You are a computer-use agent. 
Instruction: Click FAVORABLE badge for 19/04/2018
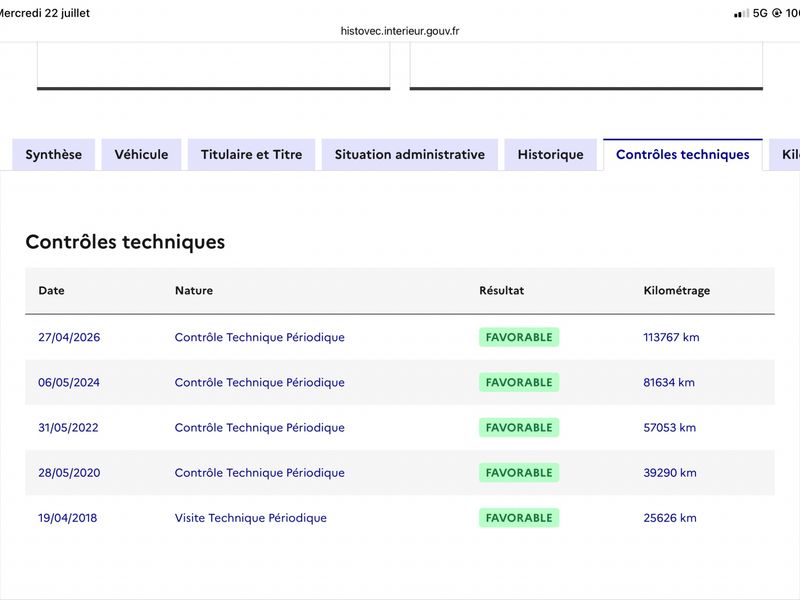[519, 518]
